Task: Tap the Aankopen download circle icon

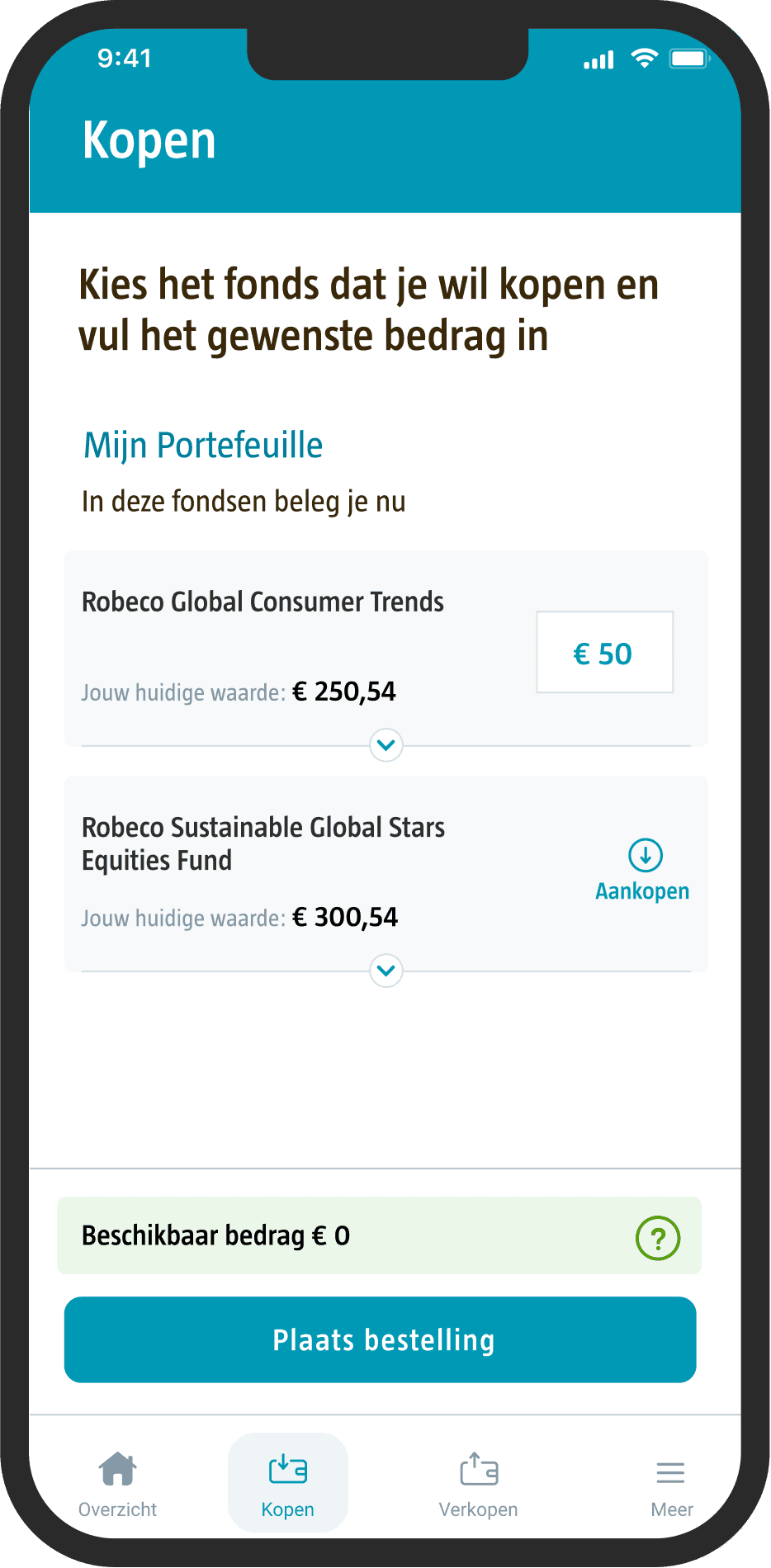Action: (x=646, y=855)
